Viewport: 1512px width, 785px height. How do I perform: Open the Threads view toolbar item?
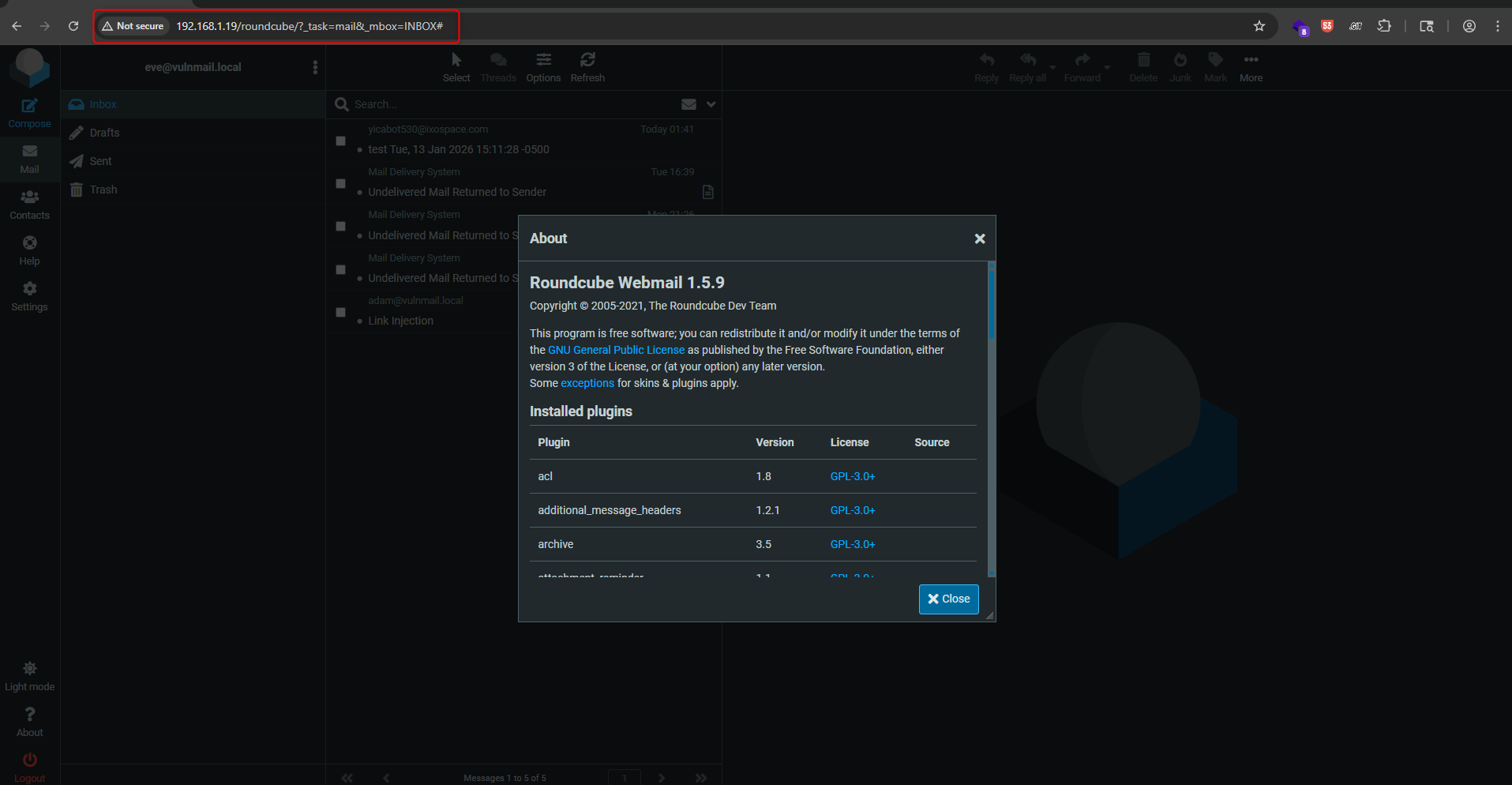[x=498, y=67]
